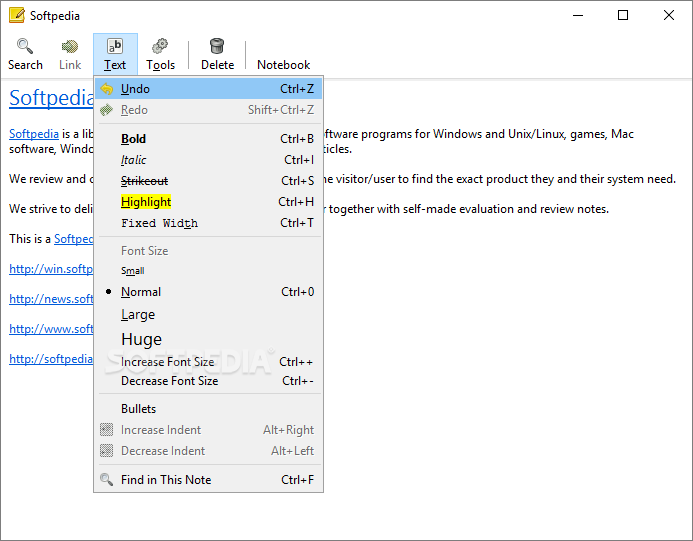Select Small font size
The height and width of the screenshot is (541, 693).
(x=208, y=270)
